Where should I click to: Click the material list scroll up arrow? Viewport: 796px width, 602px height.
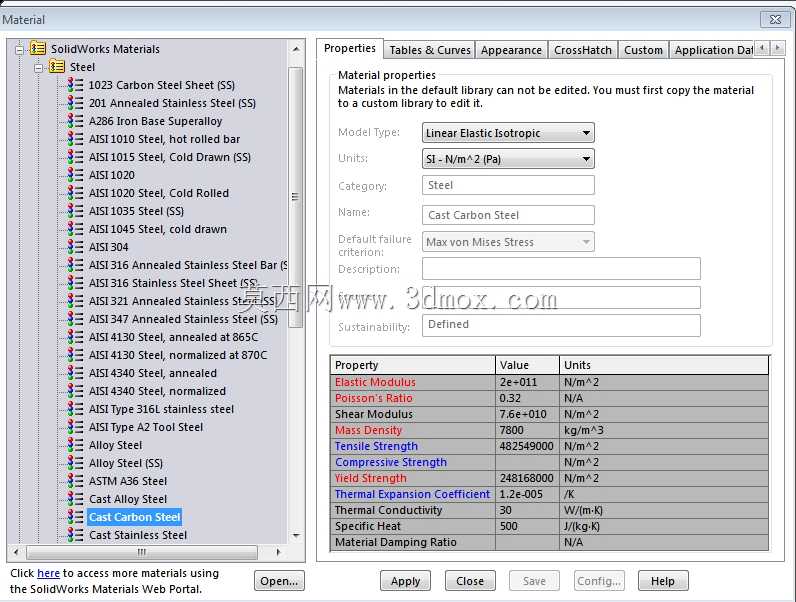[296, 49]
